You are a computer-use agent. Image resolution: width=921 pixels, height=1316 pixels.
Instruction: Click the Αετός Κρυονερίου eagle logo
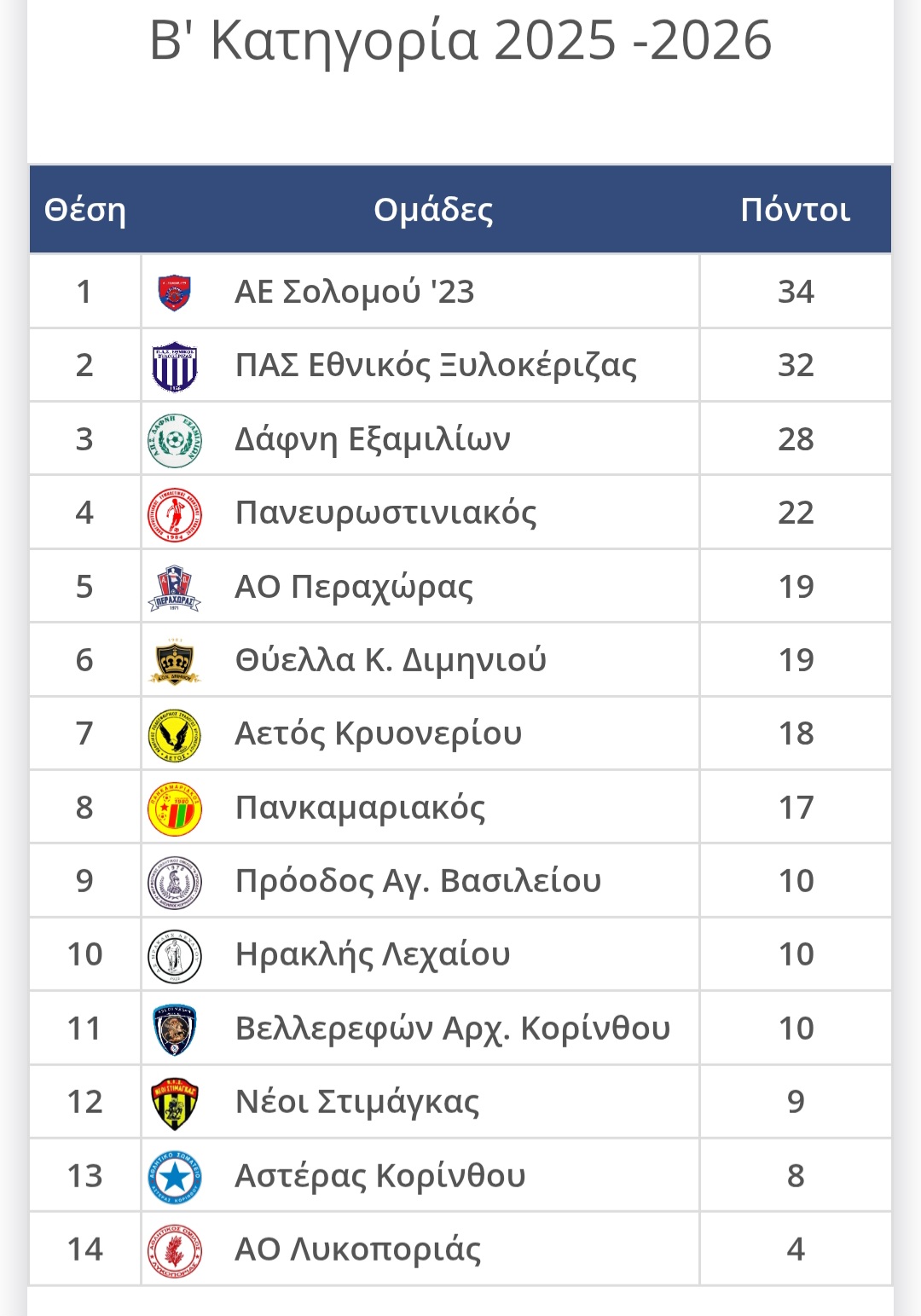pyautogui.click(x=175, y=735)
